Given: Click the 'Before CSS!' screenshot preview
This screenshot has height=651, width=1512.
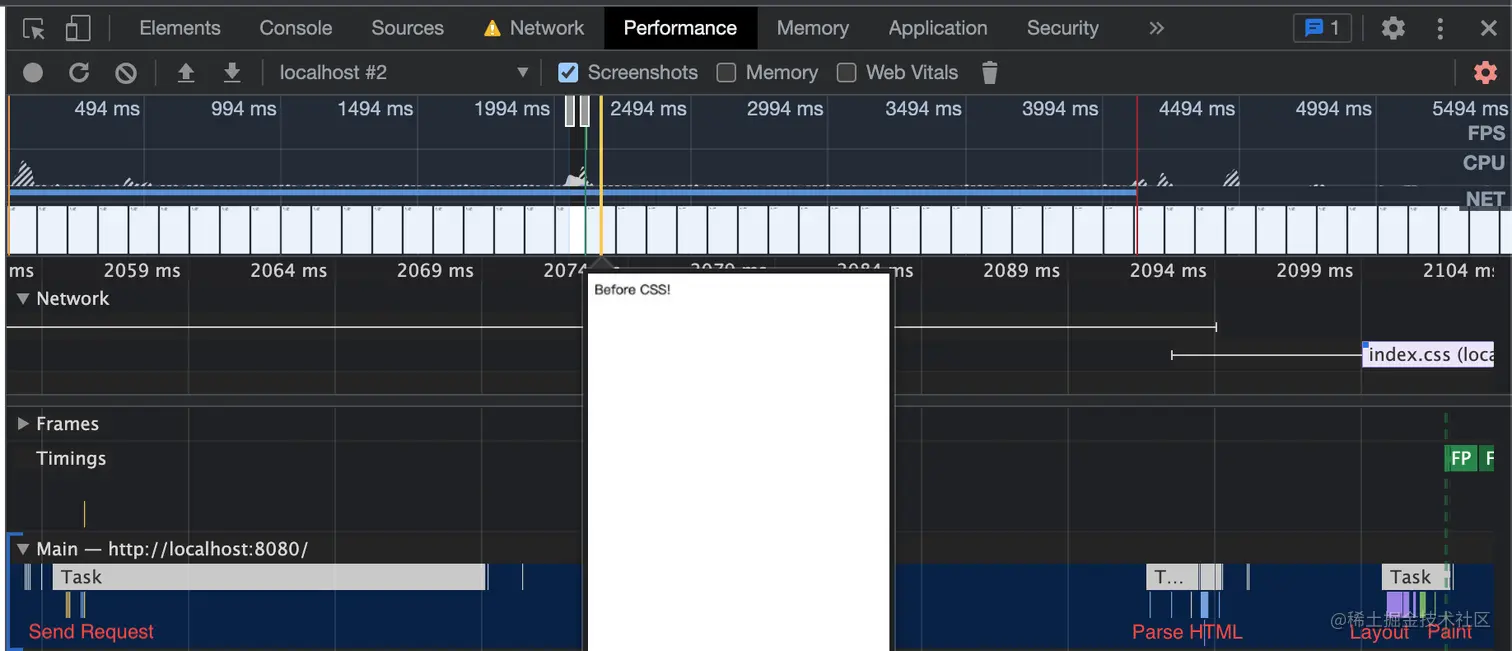Looking at the screenshot, I should (x=738, y=461).
